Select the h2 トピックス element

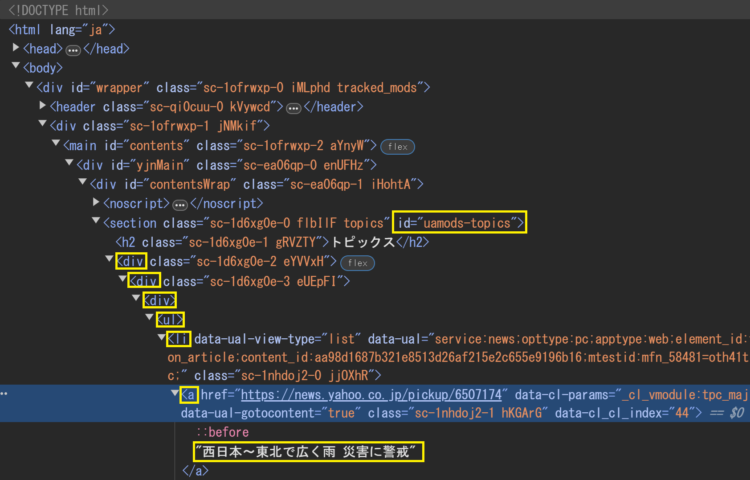(x=272, y=242)
